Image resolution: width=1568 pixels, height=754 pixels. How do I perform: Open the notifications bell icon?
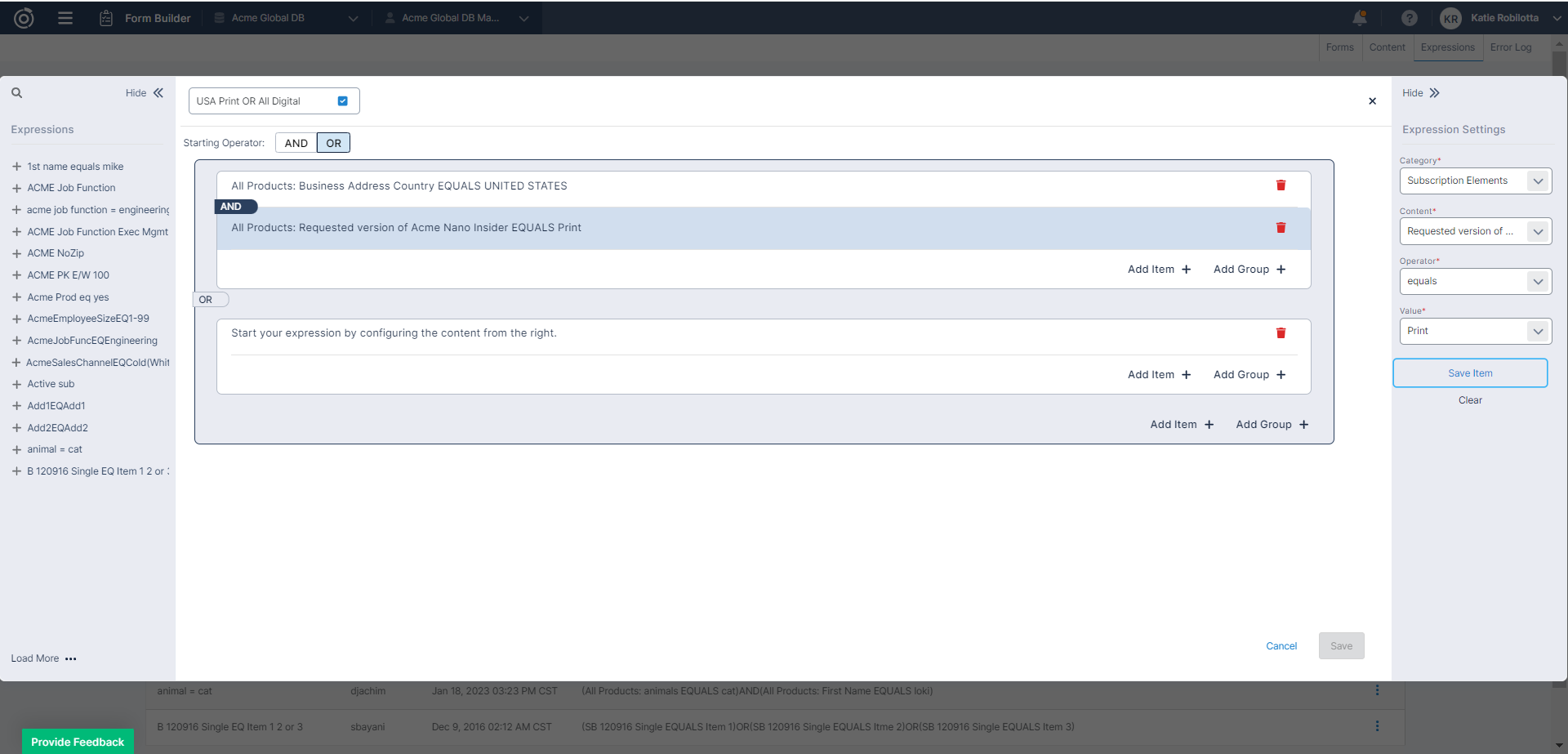pyautogui.click(x=1360, y=18)
